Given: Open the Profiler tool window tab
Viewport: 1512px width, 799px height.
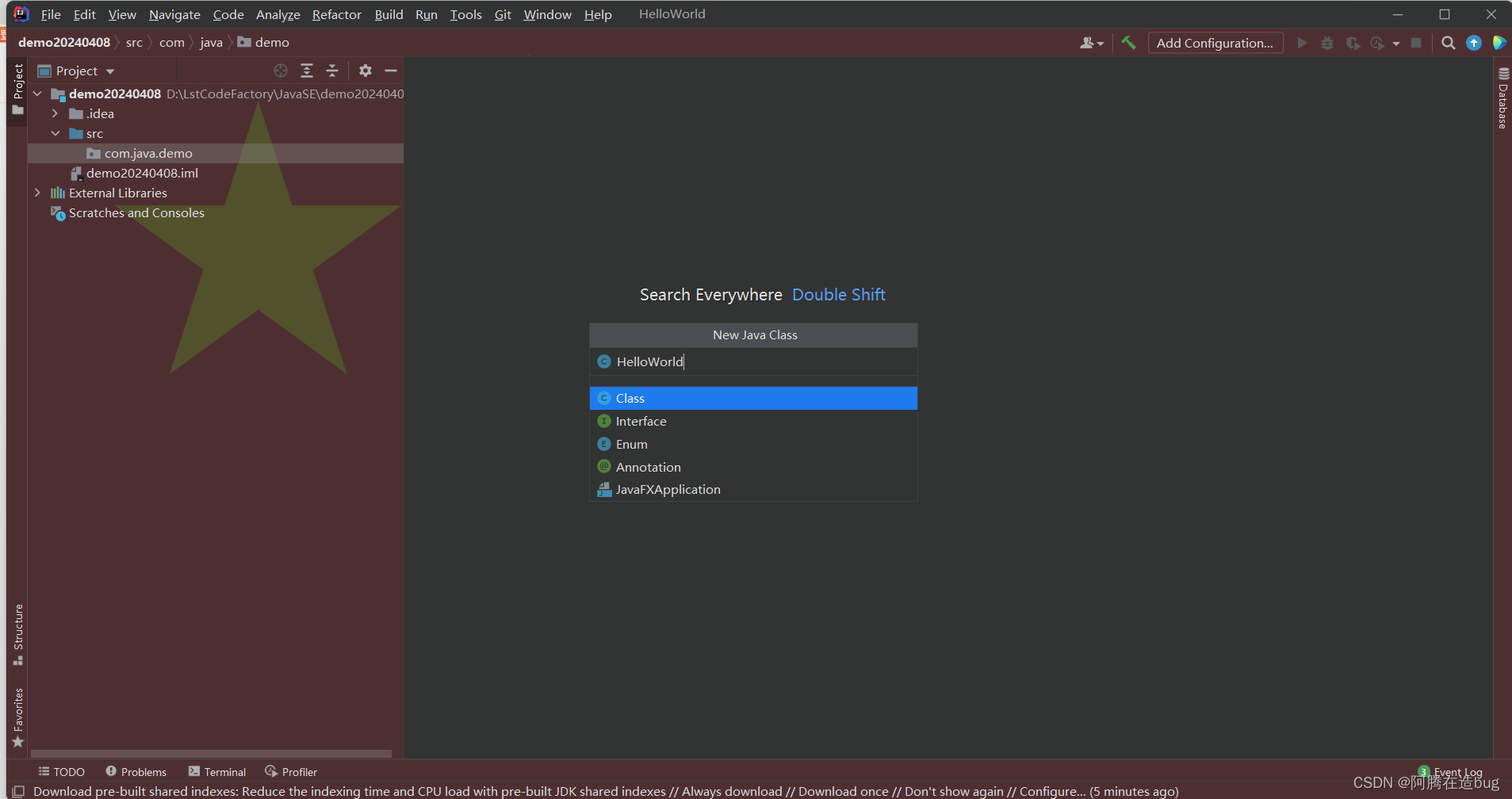Looking at the screenshot, I should [x=291, y=772].
